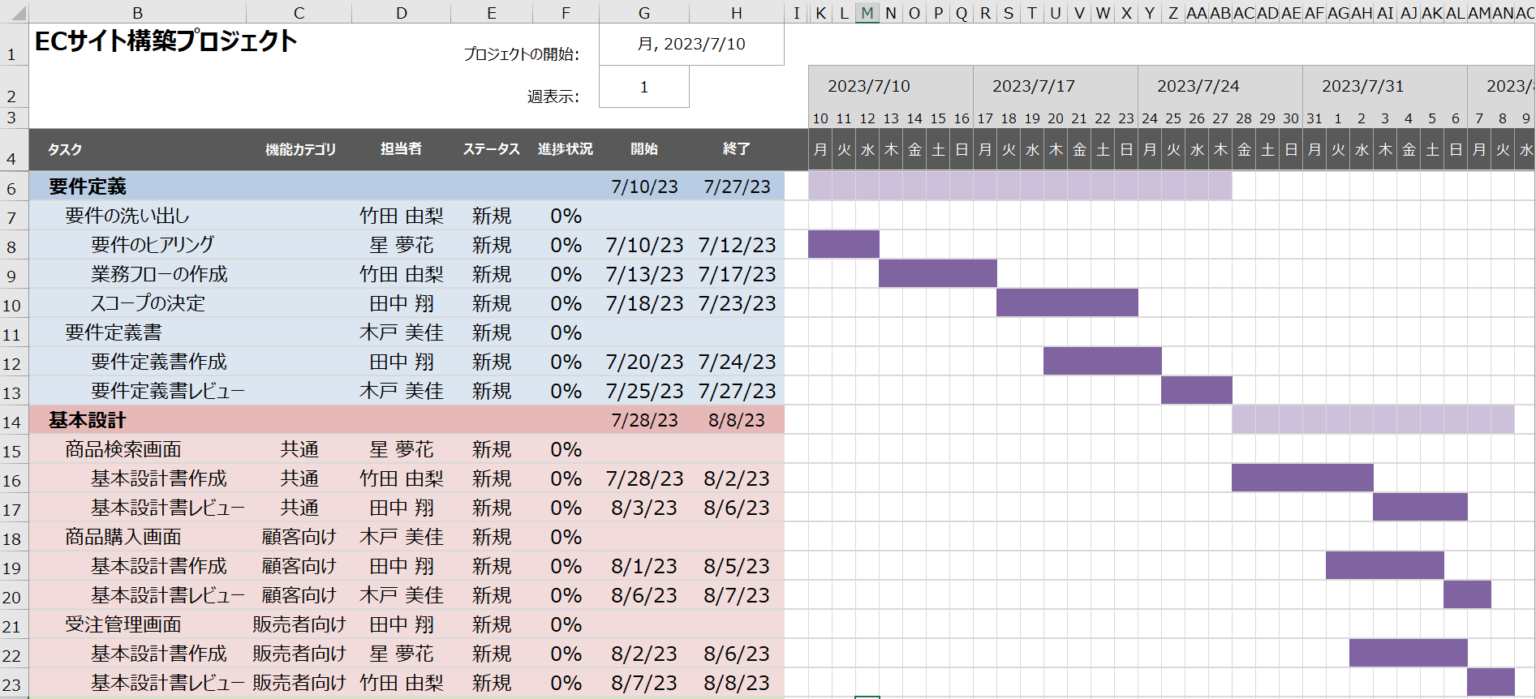The image size is (1536, 699).
Task: Click the Gantt bar for row 19 基本設計書作成
Action: pos(1385,566)
